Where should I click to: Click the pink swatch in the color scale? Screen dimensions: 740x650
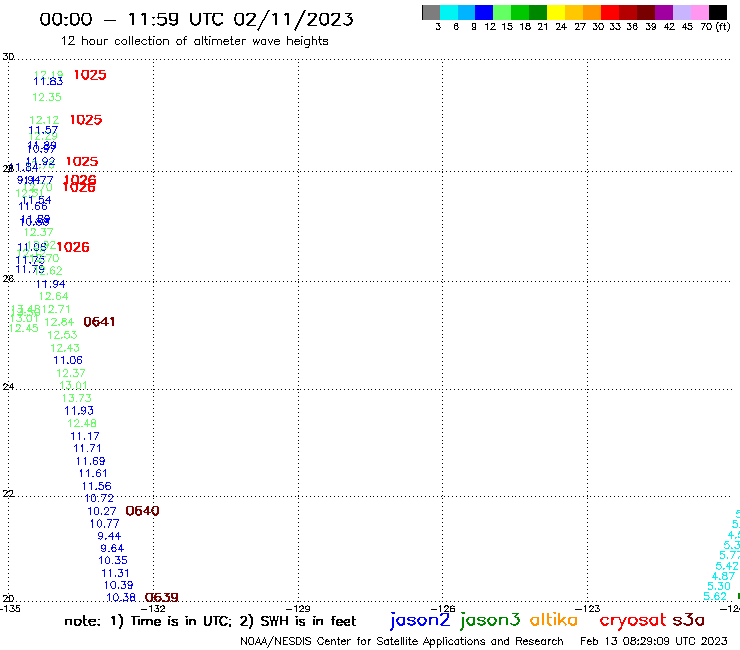[x=699, y=12]
